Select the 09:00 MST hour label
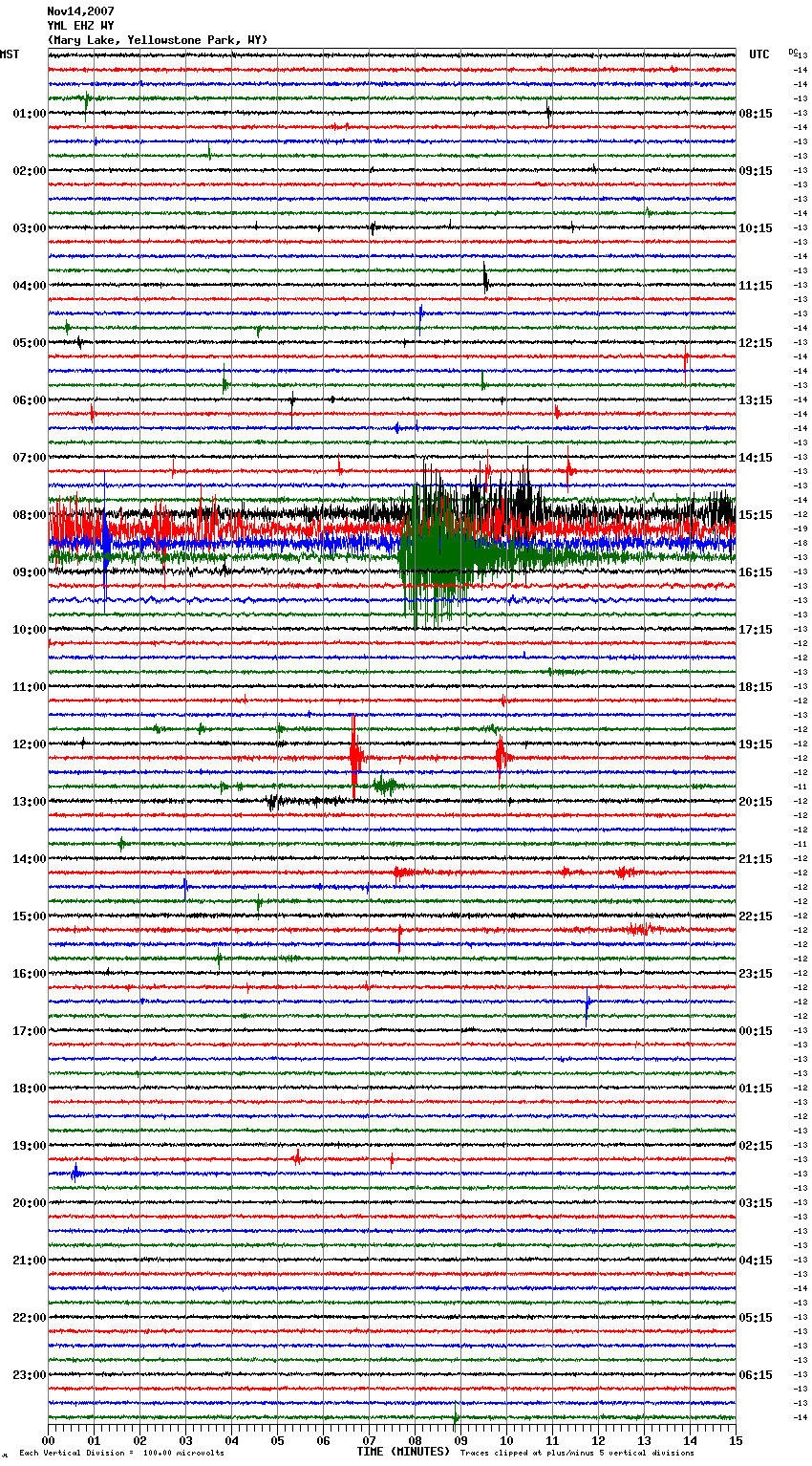The width and height of the screenshot is (812, 1466). click(29, 572)
